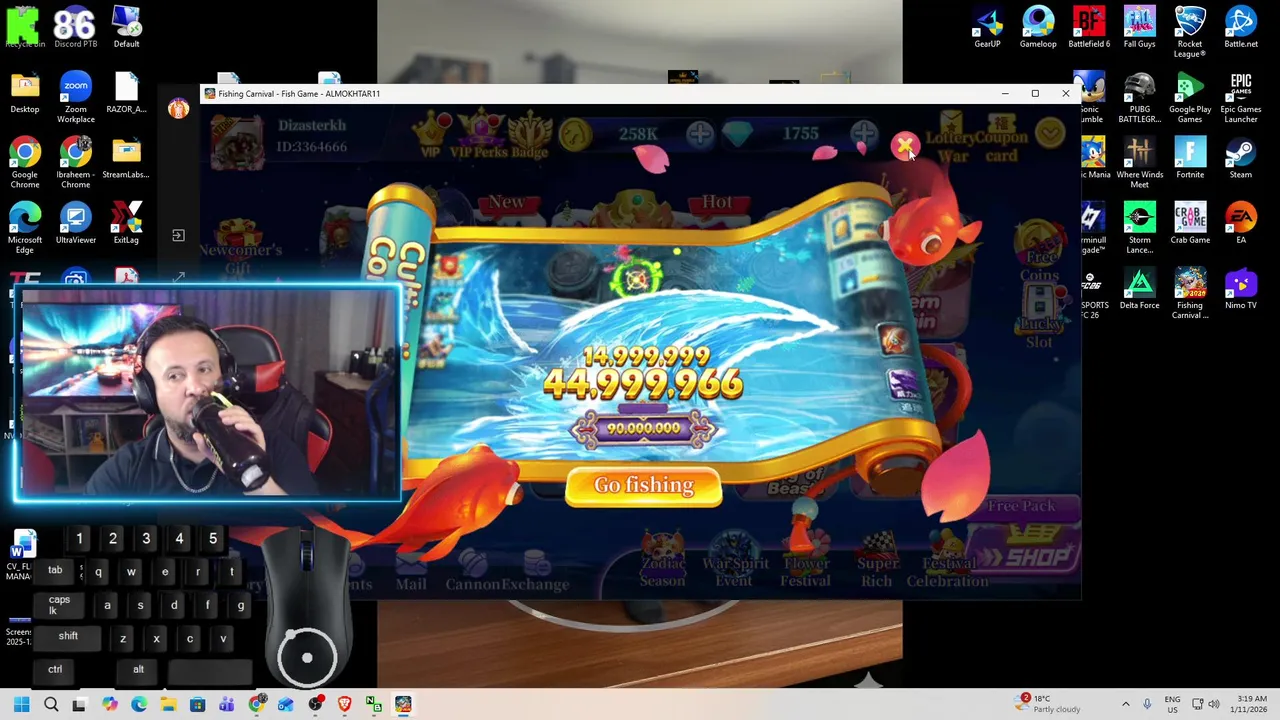Add diamonds with the plus beside 1755
This screenshot has height=720, width=1280.
coord(864,134)
